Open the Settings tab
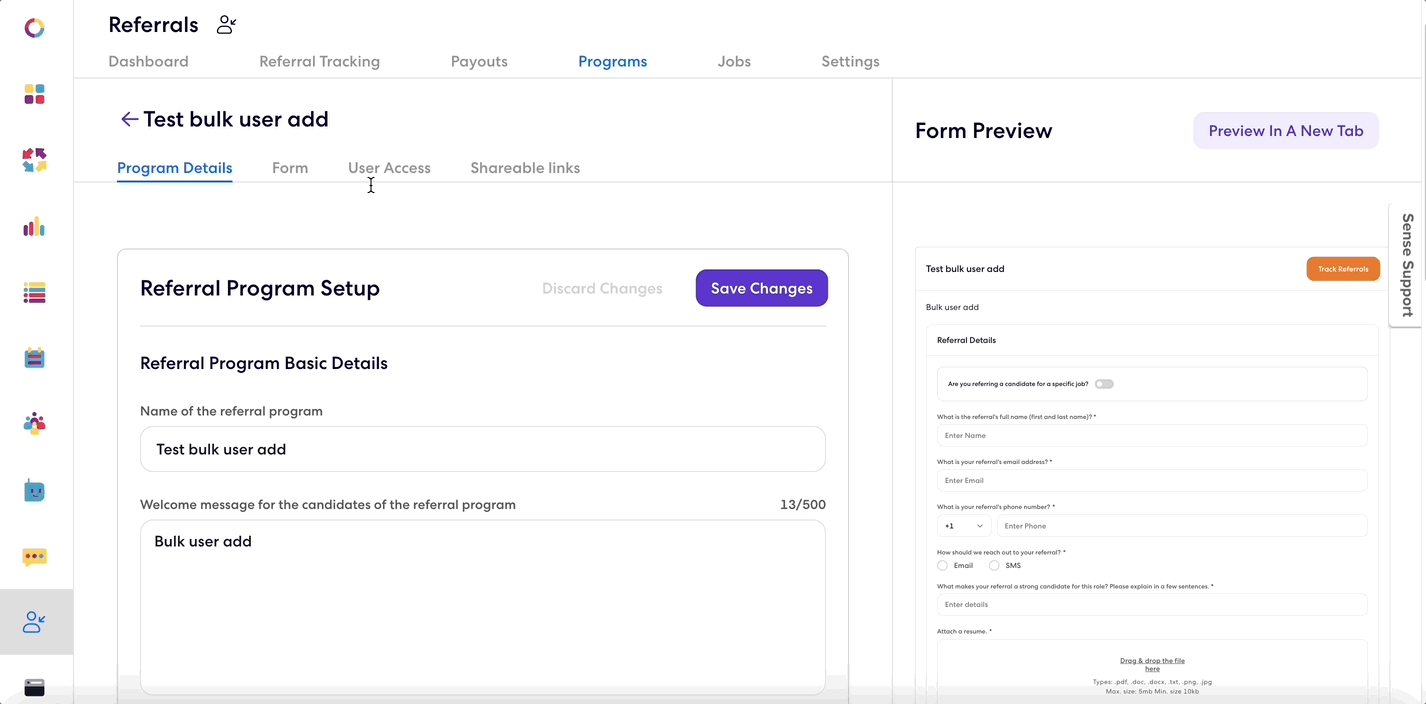The image size is (1426, 704). point(850,61)
